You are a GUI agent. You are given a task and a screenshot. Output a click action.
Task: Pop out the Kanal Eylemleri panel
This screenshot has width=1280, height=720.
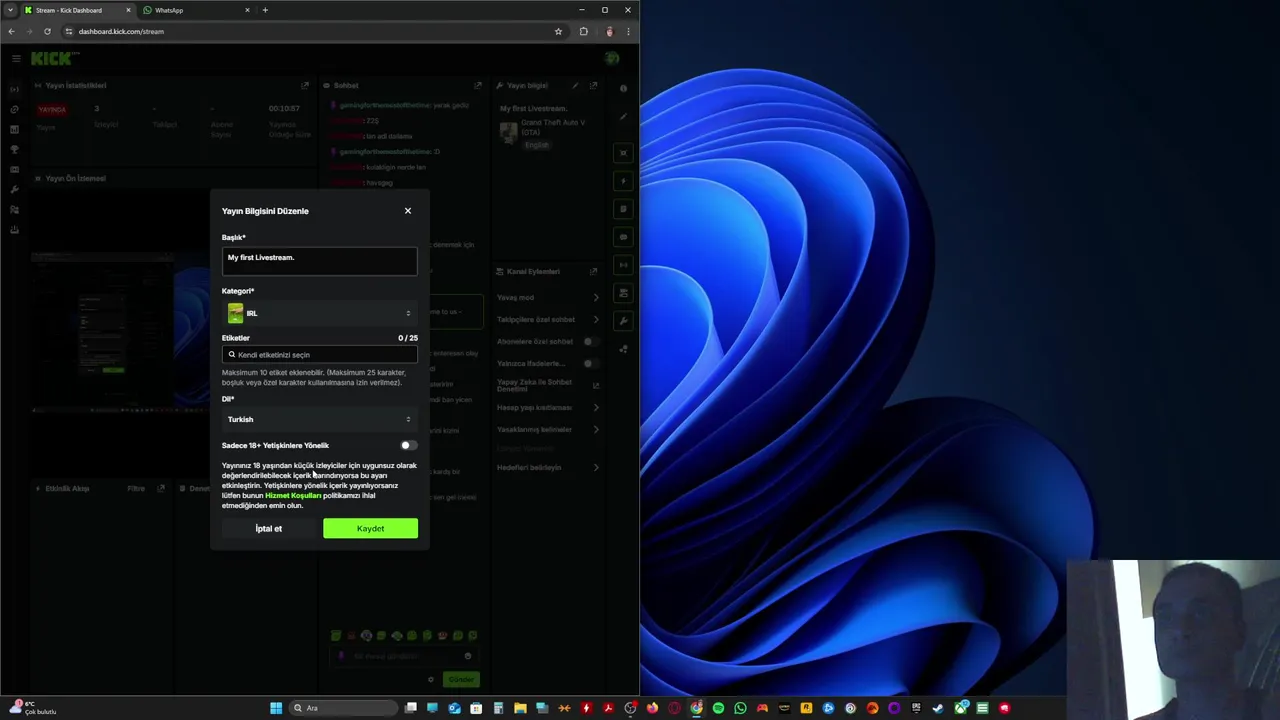[593, 271]
